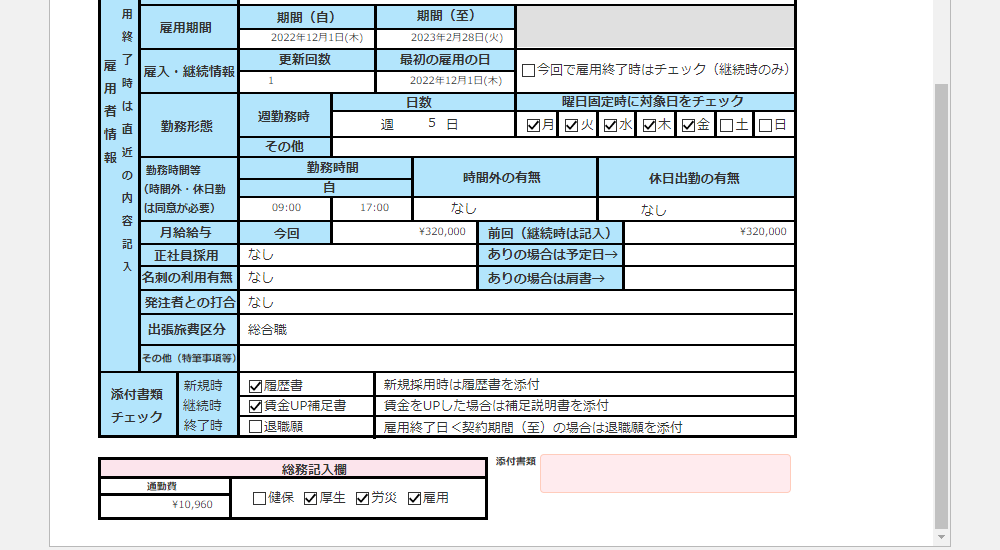Viewport: 1000px width, 550px height.
Task: Click the vertical scrollbar on the right
Action: [x=941, y=300]
